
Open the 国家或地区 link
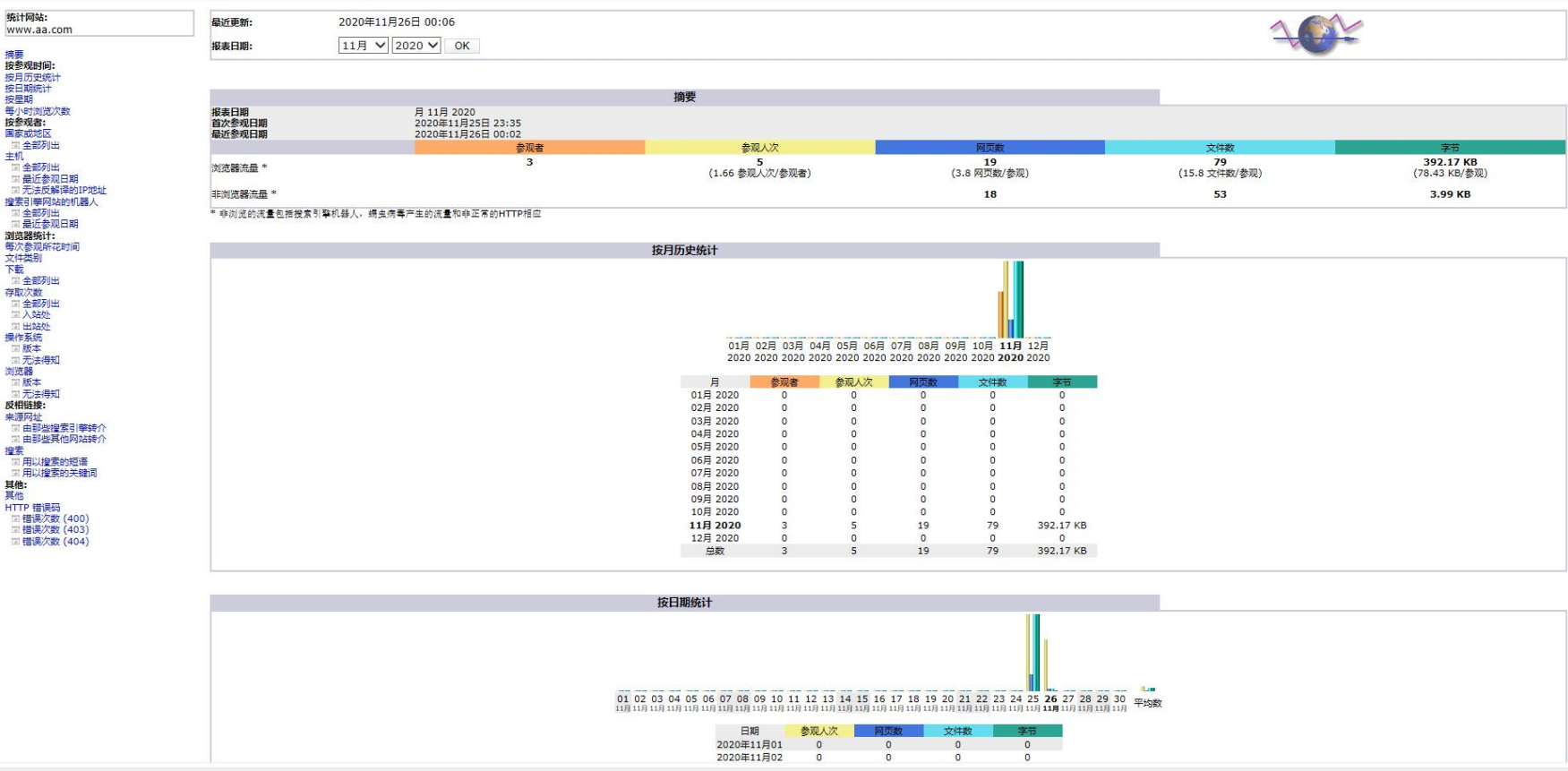coord(28,133)
